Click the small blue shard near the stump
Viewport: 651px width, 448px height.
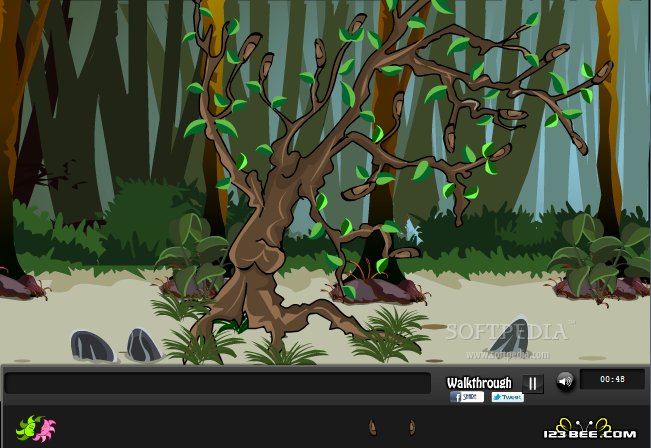(x=415, y=233)
